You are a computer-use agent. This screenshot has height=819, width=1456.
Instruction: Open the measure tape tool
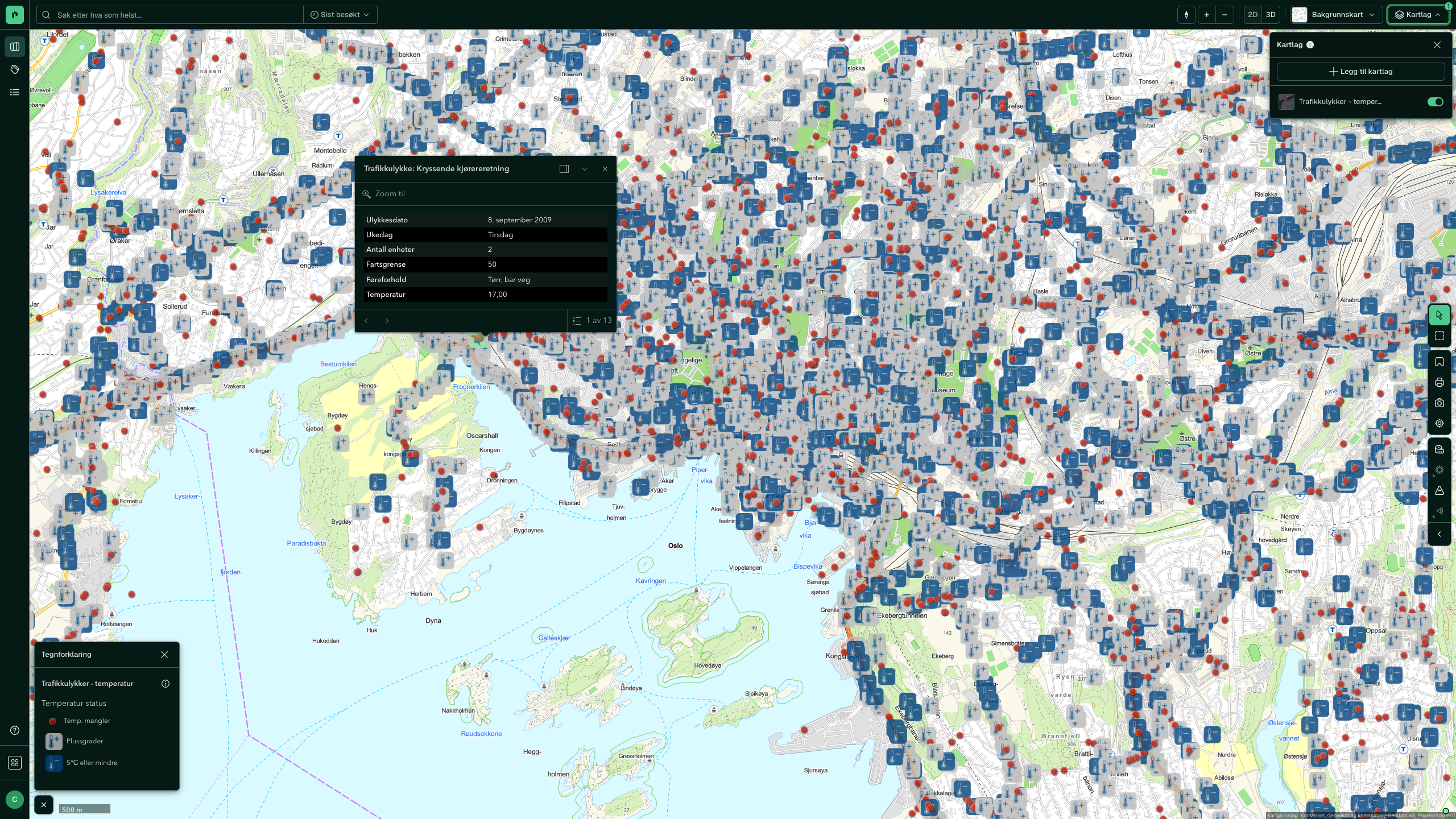pos(1439,449)
